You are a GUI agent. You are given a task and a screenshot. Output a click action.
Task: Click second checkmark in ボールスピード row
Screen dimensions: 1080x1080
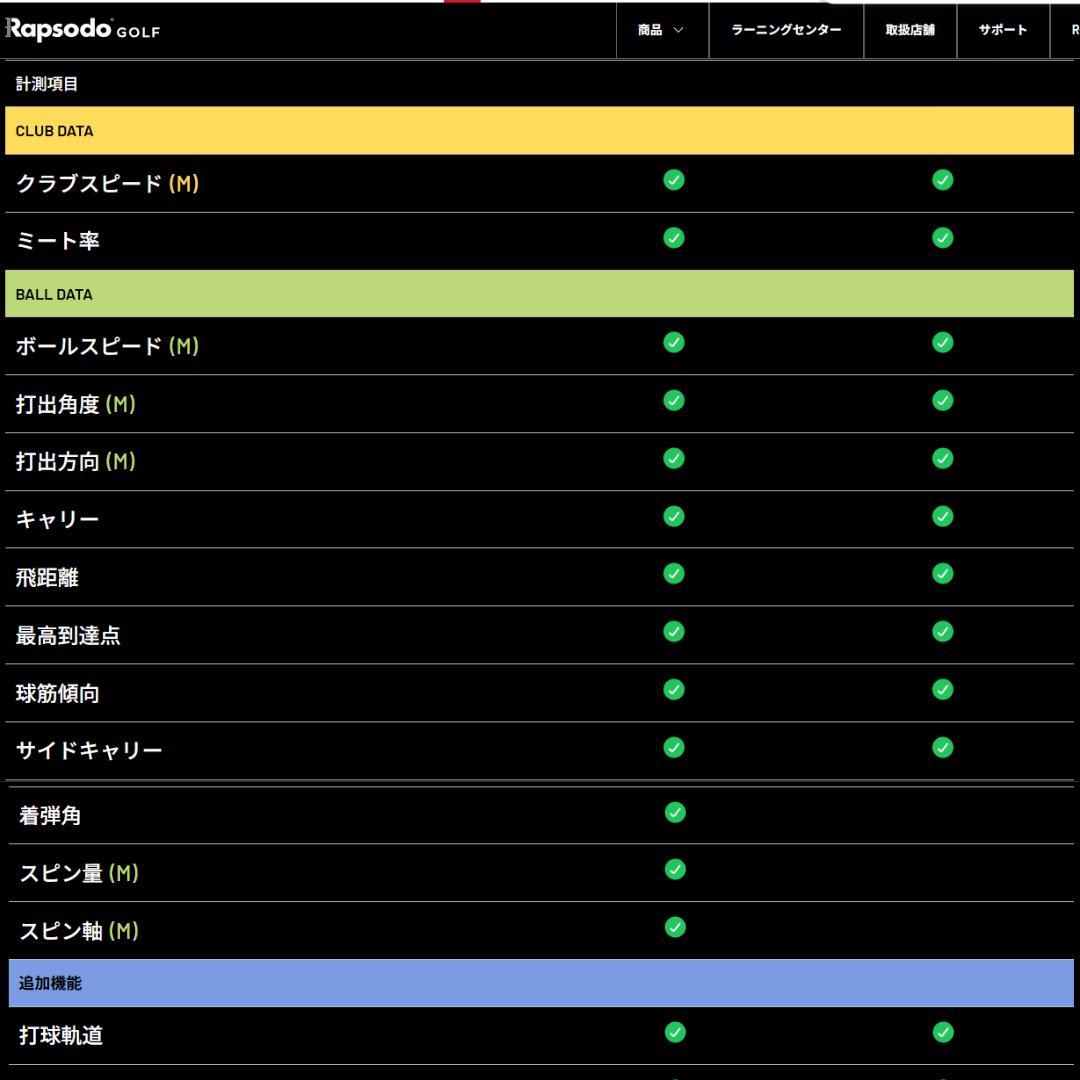tap(942, 342)
